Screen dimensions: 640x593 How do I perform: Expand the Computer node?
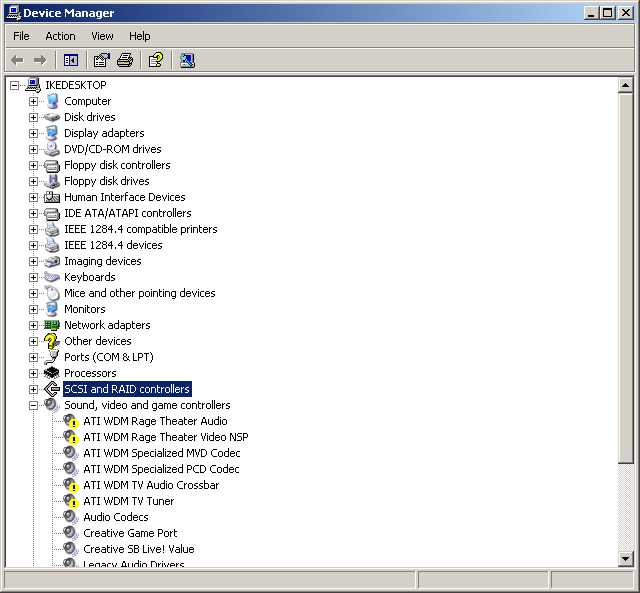(33, 101)
